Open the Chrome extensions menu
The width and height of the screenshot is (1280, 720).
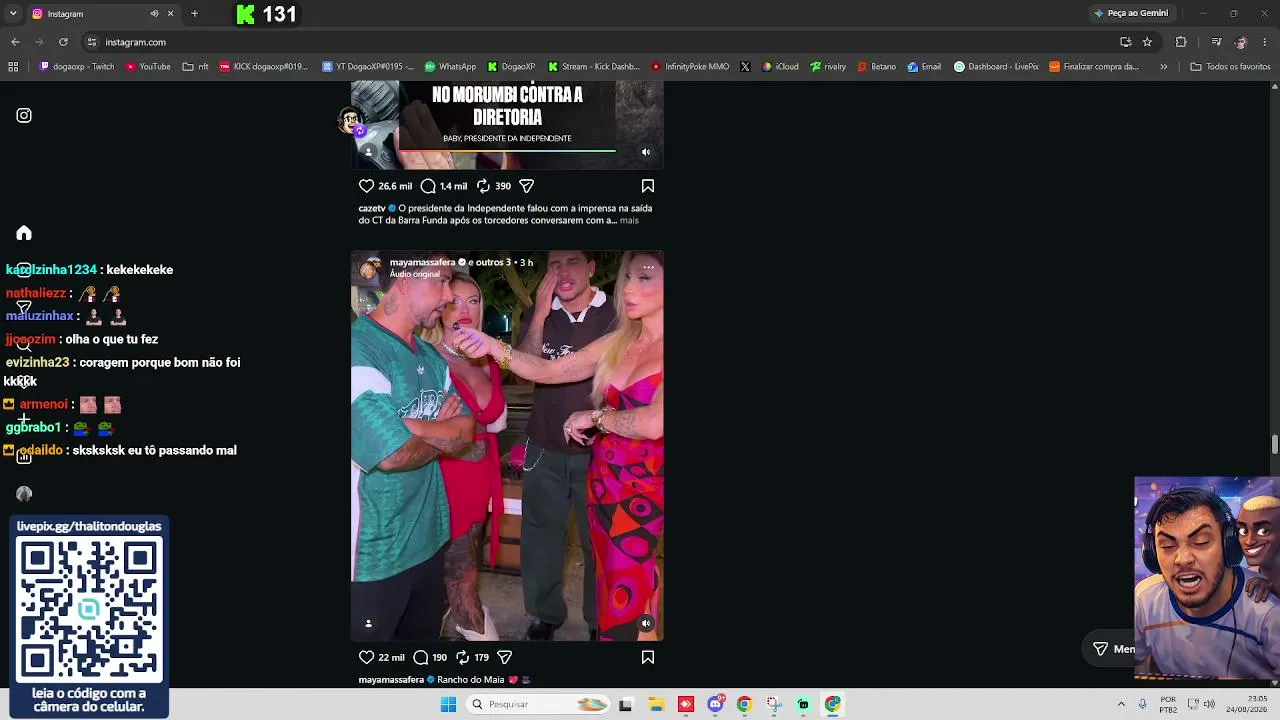[1181, 42]
